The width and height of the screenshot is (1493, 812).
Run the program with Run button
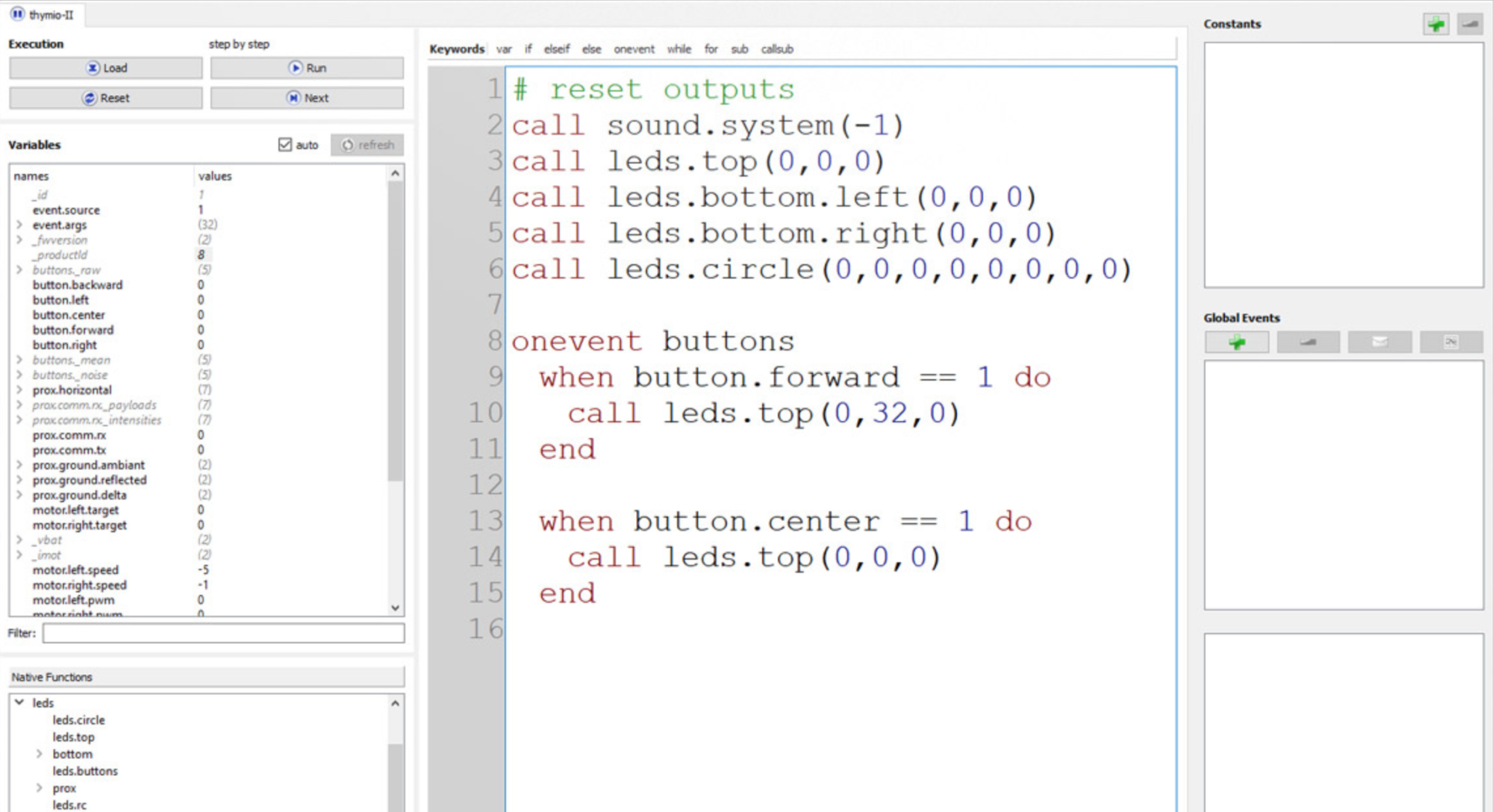pyautogui.click(x=307, y=68)
